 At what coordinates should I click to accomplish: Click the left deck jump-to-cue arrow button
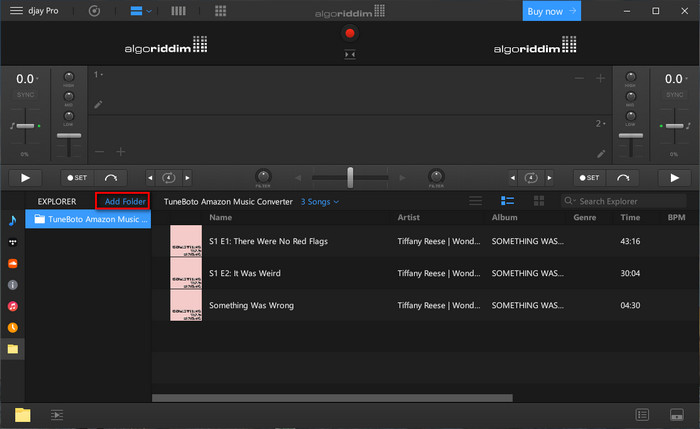click(x=111, y=178)
